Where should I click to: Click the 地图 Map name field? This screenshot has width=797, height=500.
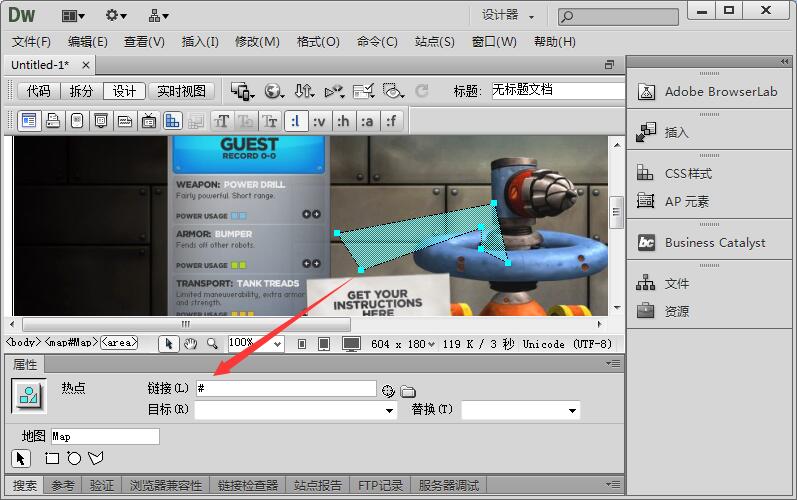tap(105, 436)
